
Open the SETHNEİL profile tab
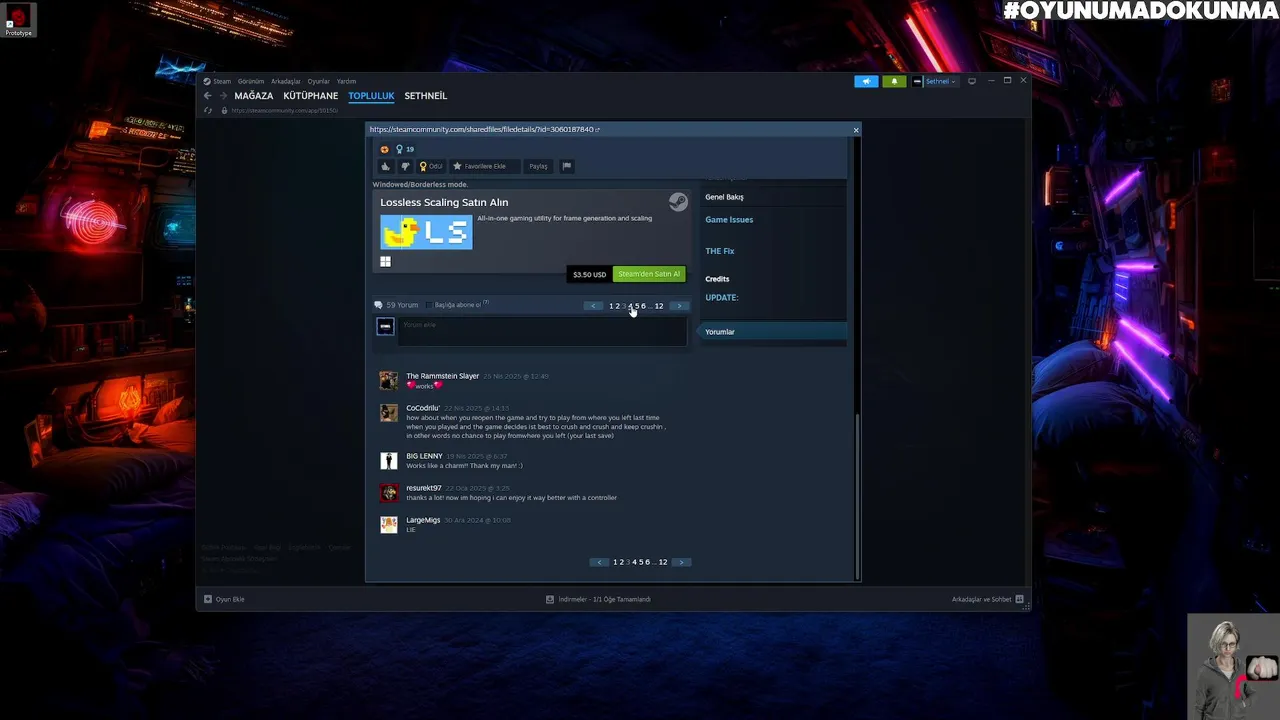tap(426, 96)
